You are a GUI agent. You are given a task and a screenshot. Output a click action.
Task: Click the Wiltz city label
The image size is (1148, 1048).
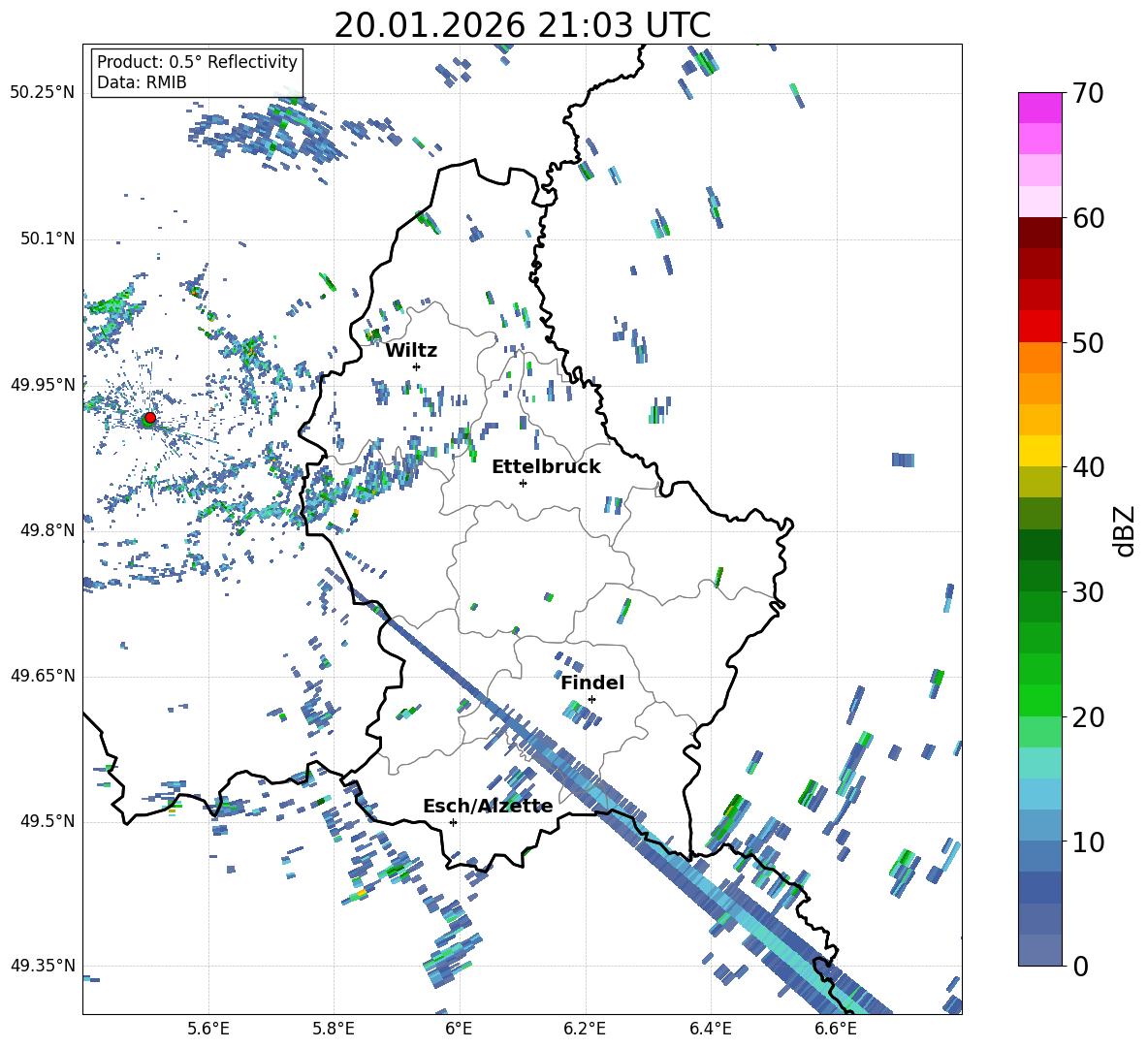click(411, 351)
